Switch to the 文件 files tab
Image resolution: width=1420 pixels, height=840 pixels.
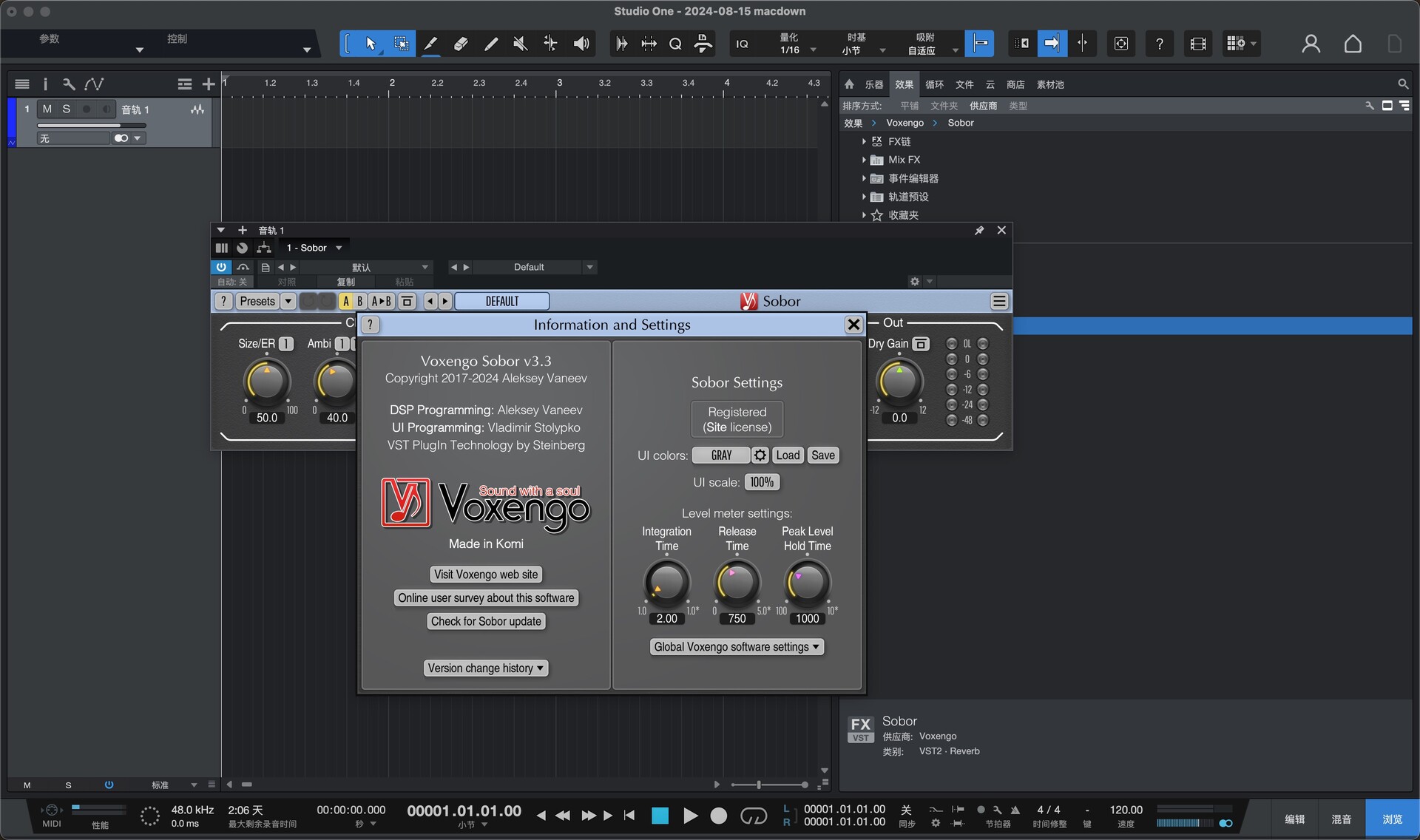pos(964,84)
